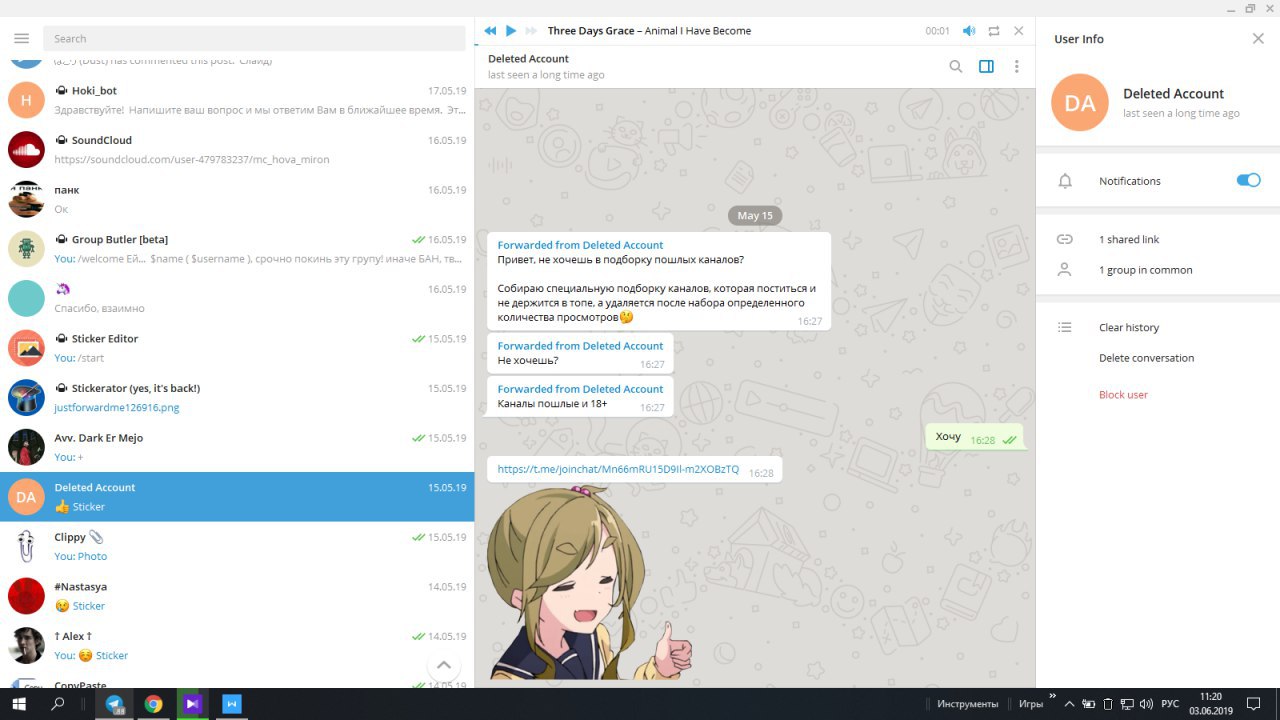Image resolution: width=1280 pixels, height=720 pixels.
Task: Click the chat list Search field
Action: click(x=254, y=39)
